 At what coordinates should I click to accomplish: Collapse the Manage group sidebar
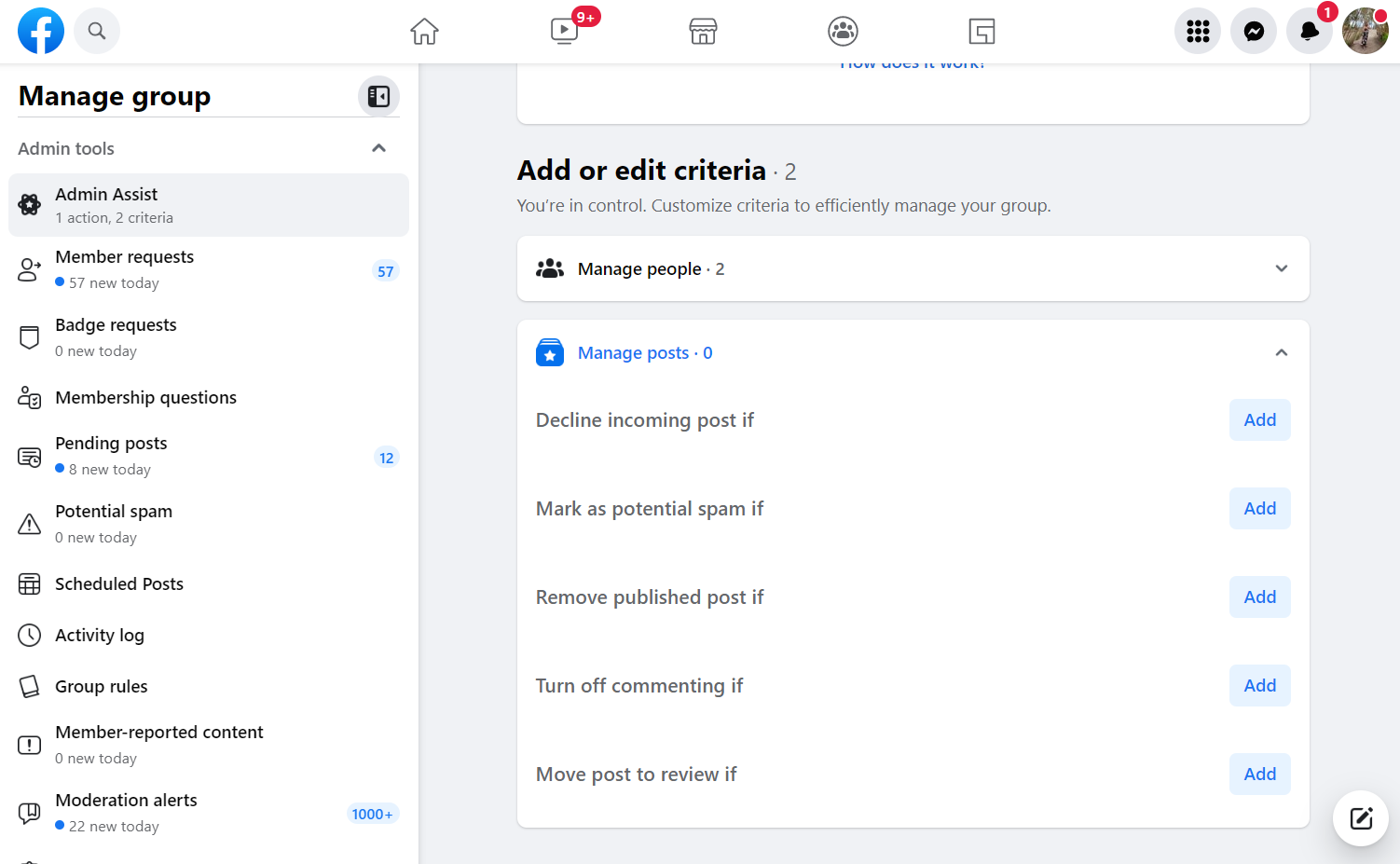coord(378,95)
